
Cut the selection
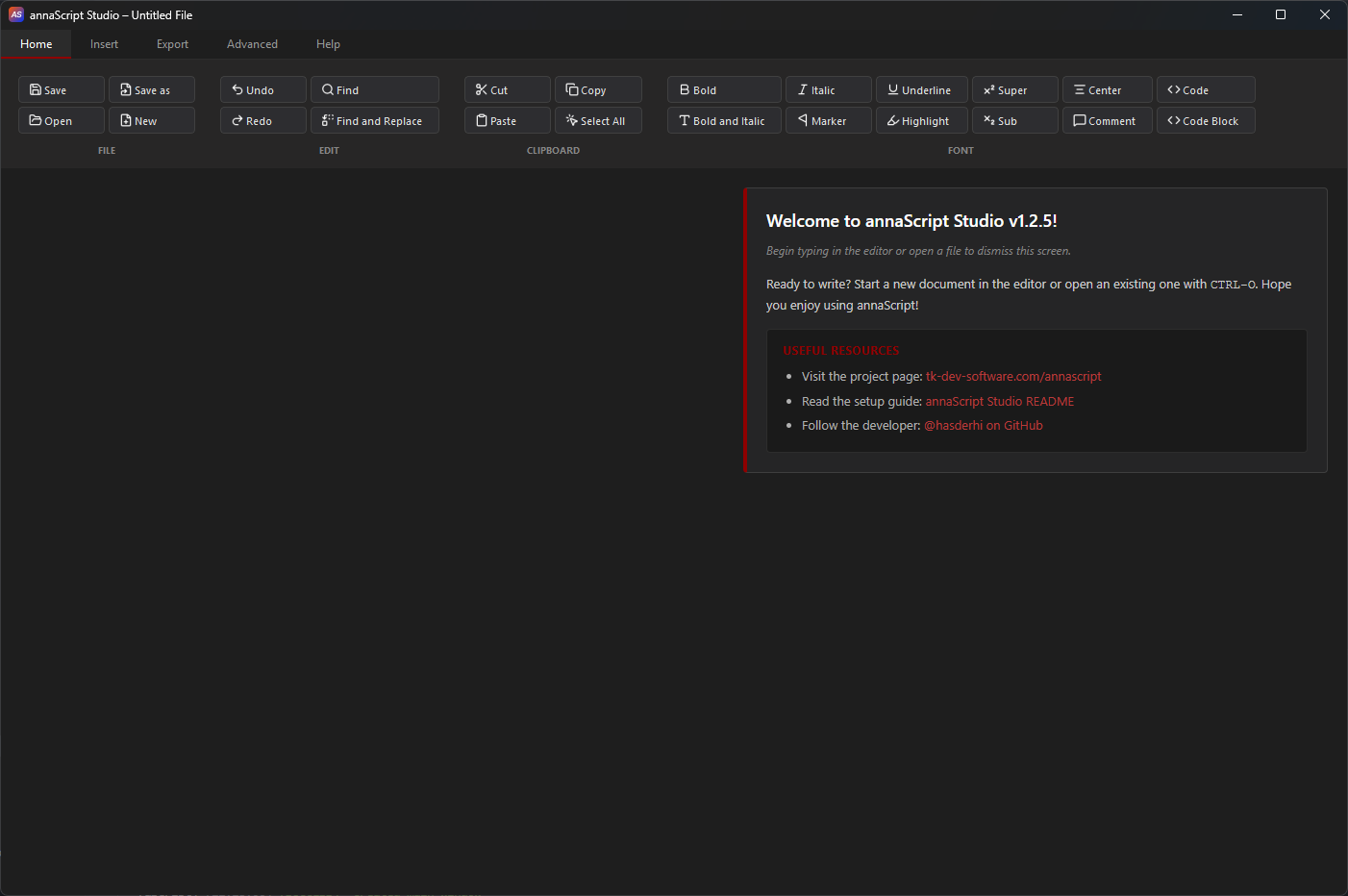[508, 89]
